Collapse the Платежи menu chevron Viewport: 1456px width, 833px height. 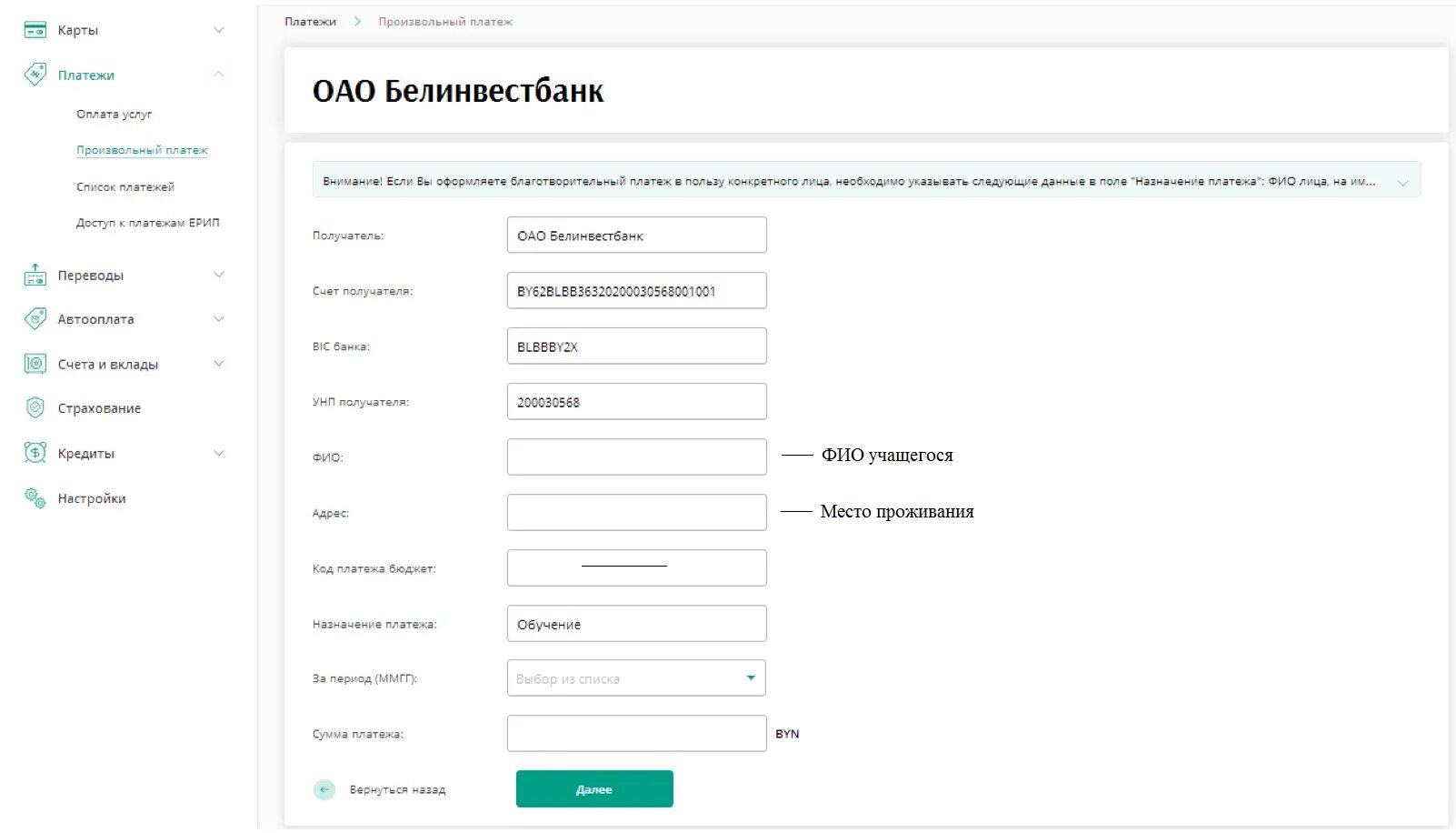[218, 75]
